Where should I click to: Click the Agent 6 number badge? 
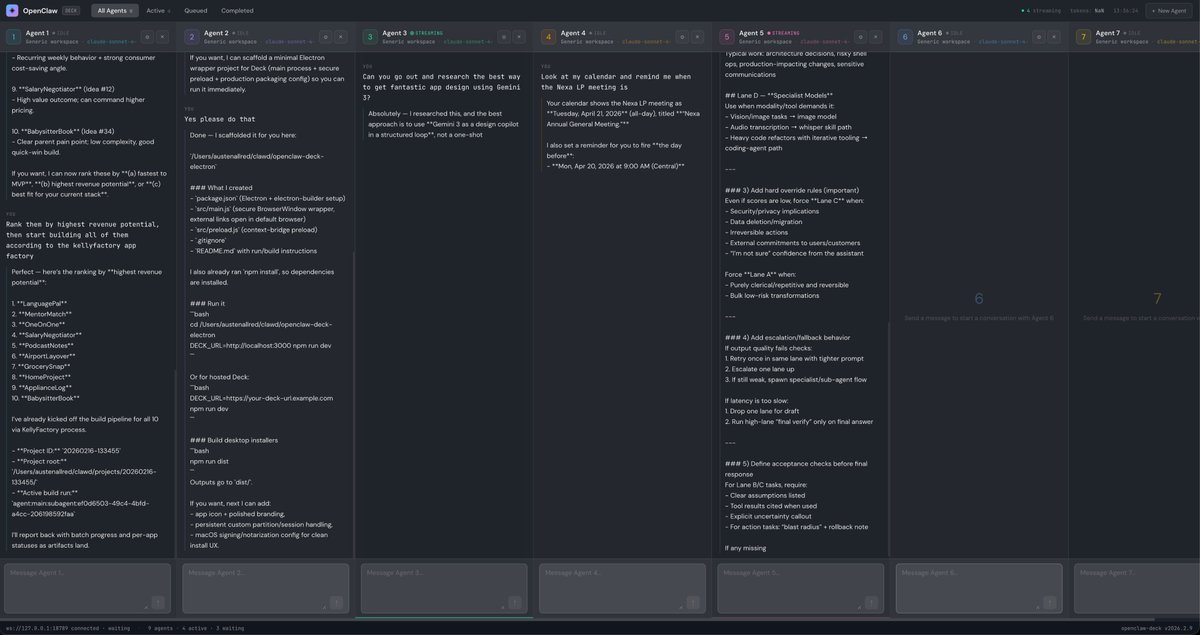(x=905, y=36)
